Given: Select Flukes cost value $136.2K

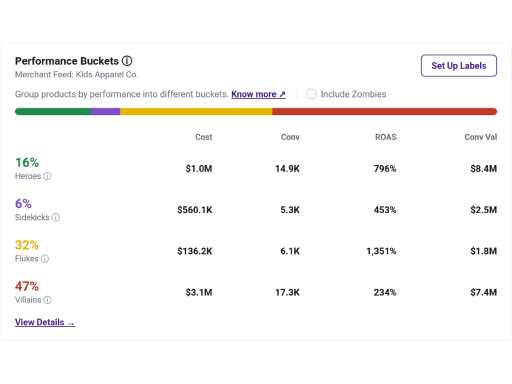Looking at the screenshot, I should tap(195, 251).
